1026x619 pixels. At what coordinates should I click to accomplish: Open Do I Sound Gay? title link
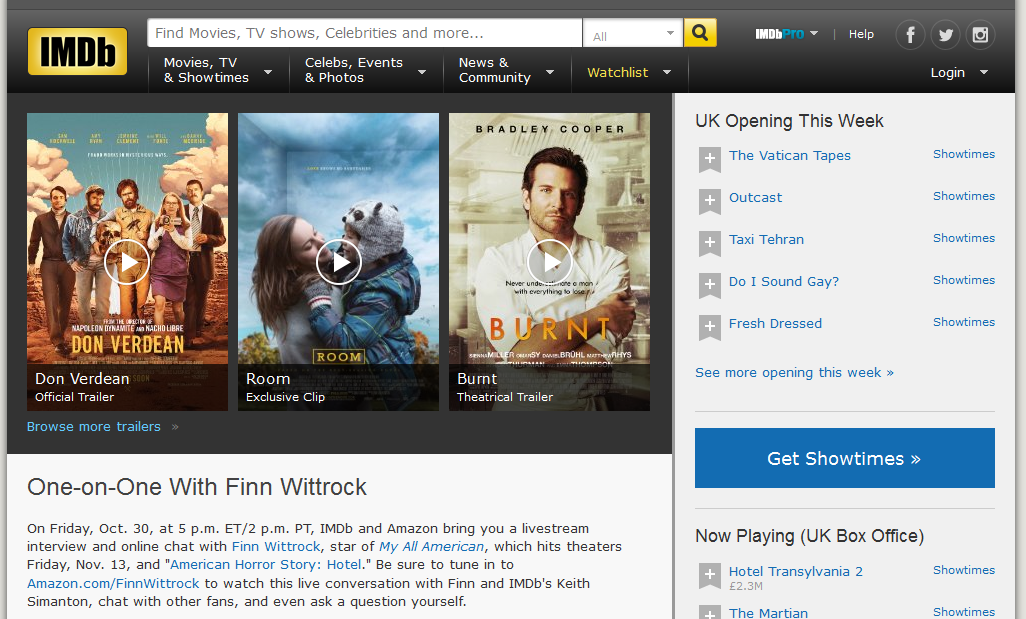[x=784, y=281]
